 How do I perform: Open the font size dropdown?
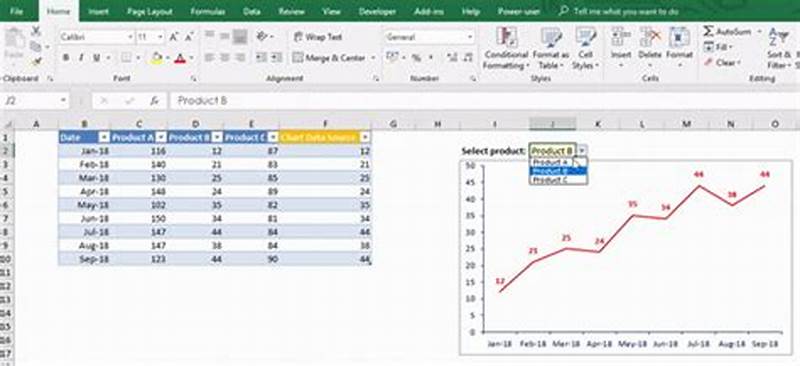tap(160, 37)
